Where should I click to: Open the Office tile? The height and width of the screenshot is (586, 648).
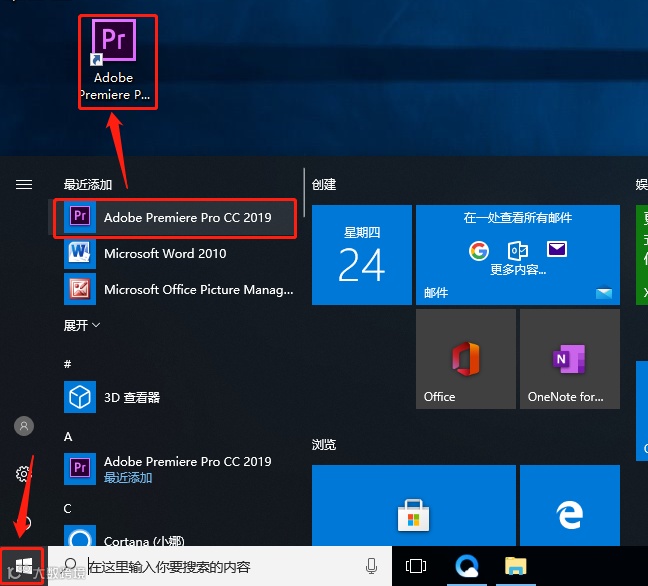[466, 359]
